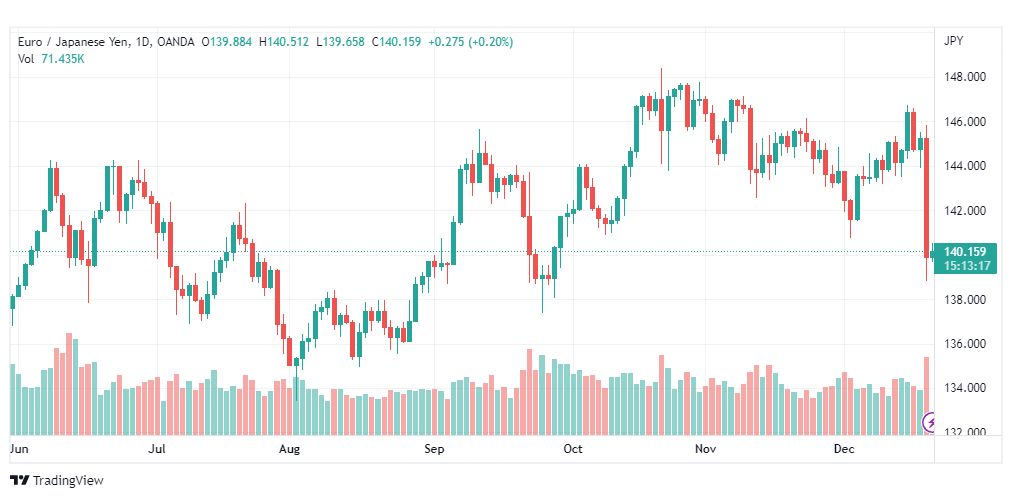The height and width of the screenshot is (498, 1012).
Task: Click the TradingView logo icon
Action: tap(20, 481)
